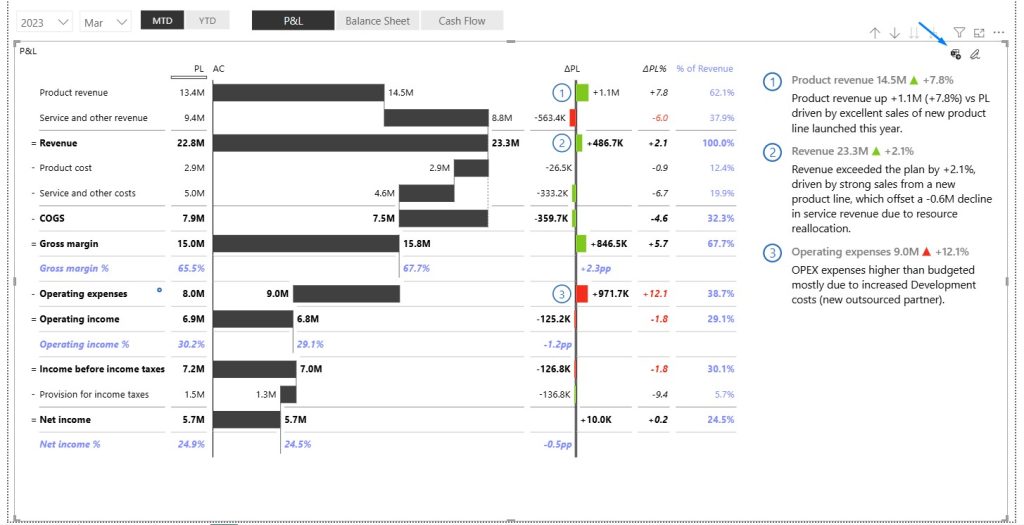Click the comment dot beside Operating expenses
This screenshot has height=525, width=1024.
click(x=159, y=290)
